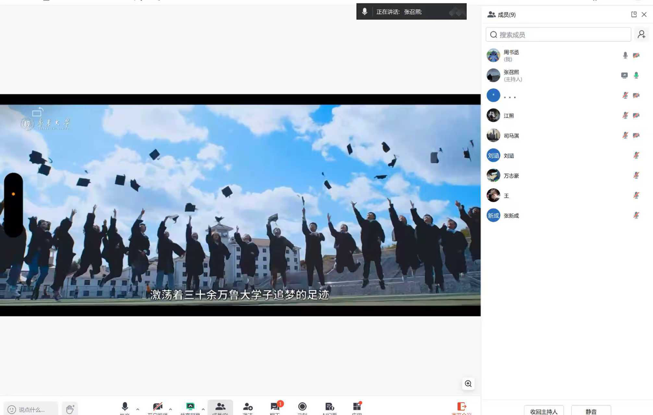The image size is (653, 415).
Task: Expand the arrow beside screen share
Action: click(203, 408)
